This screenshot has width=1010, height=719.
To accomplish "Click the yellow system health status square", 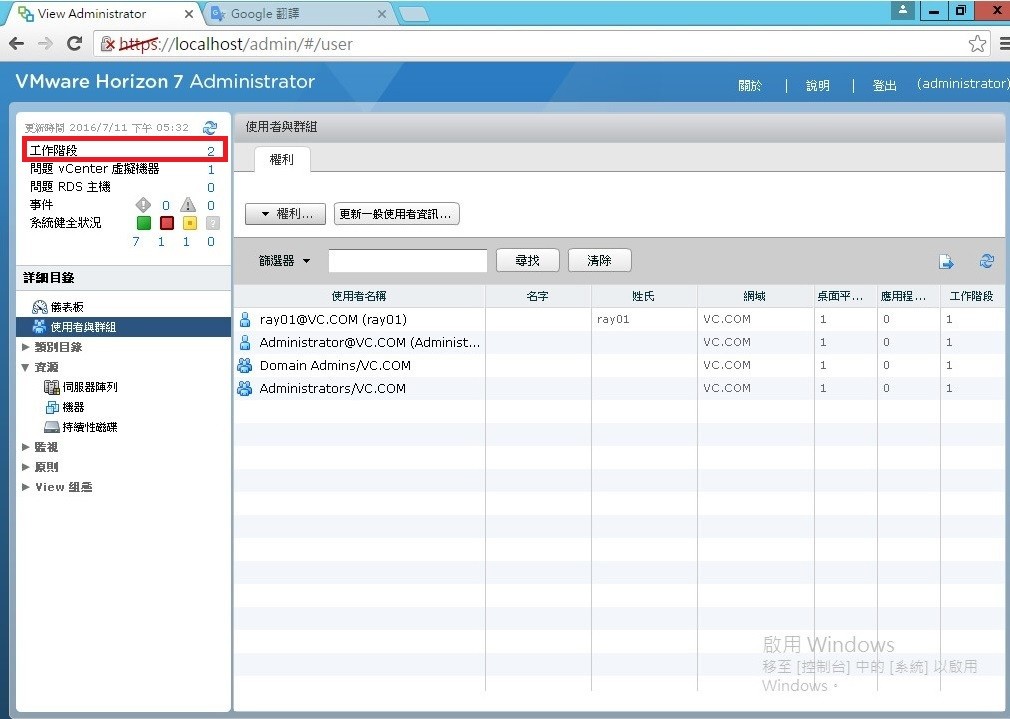I will tap(189, 223).
